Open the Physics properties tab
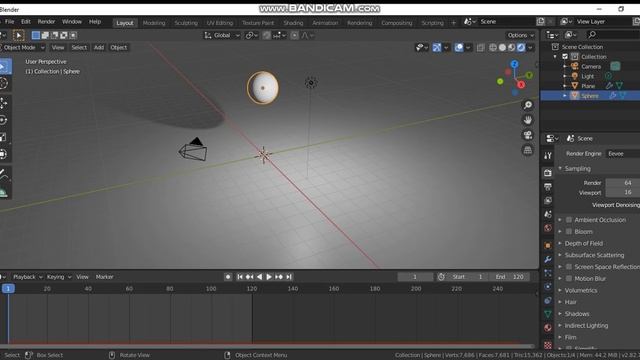 548,287
